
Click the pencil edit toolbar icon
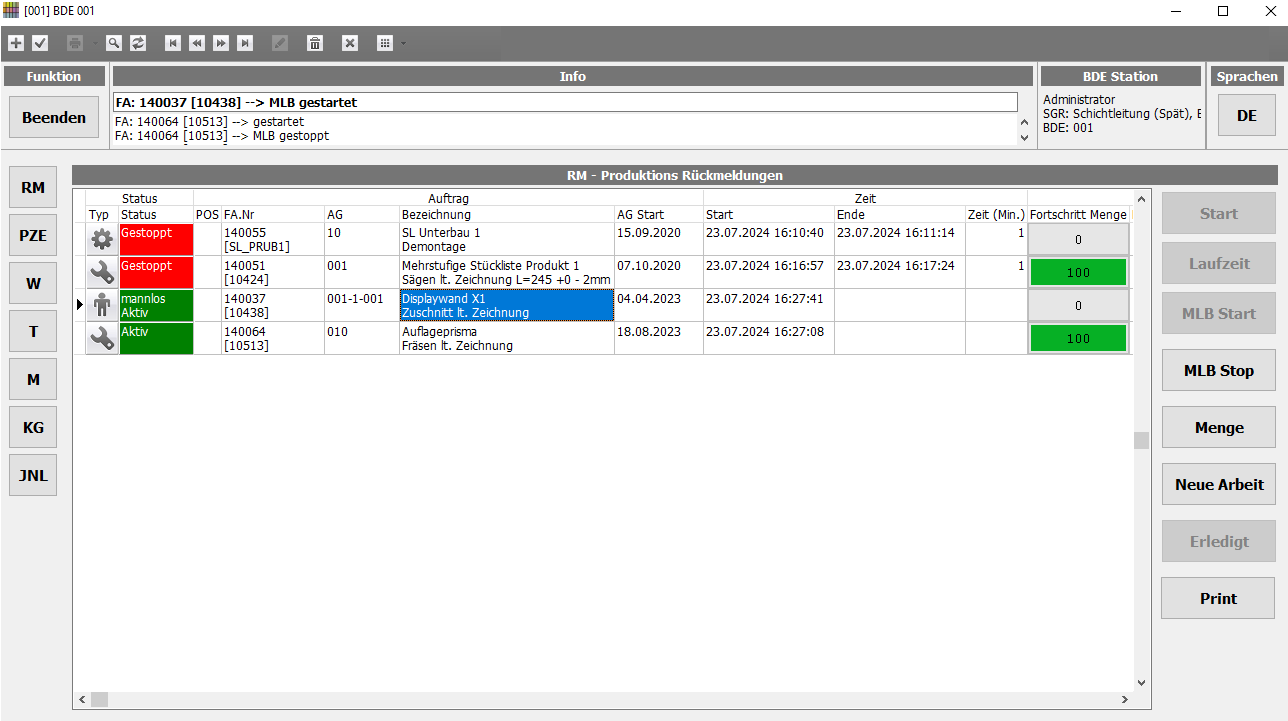[280, 43]
